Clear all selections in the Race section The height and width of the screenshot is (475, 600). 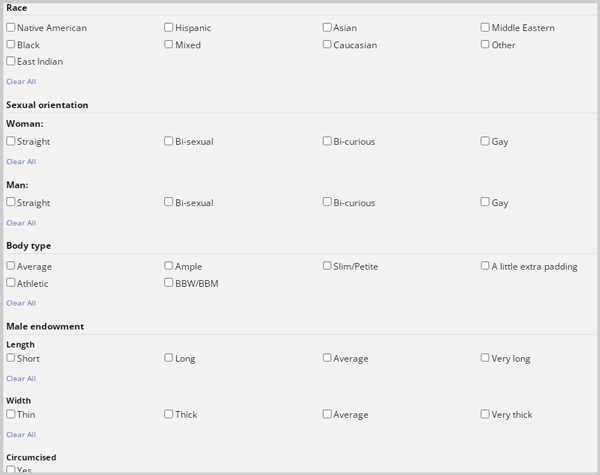point(21,82)
